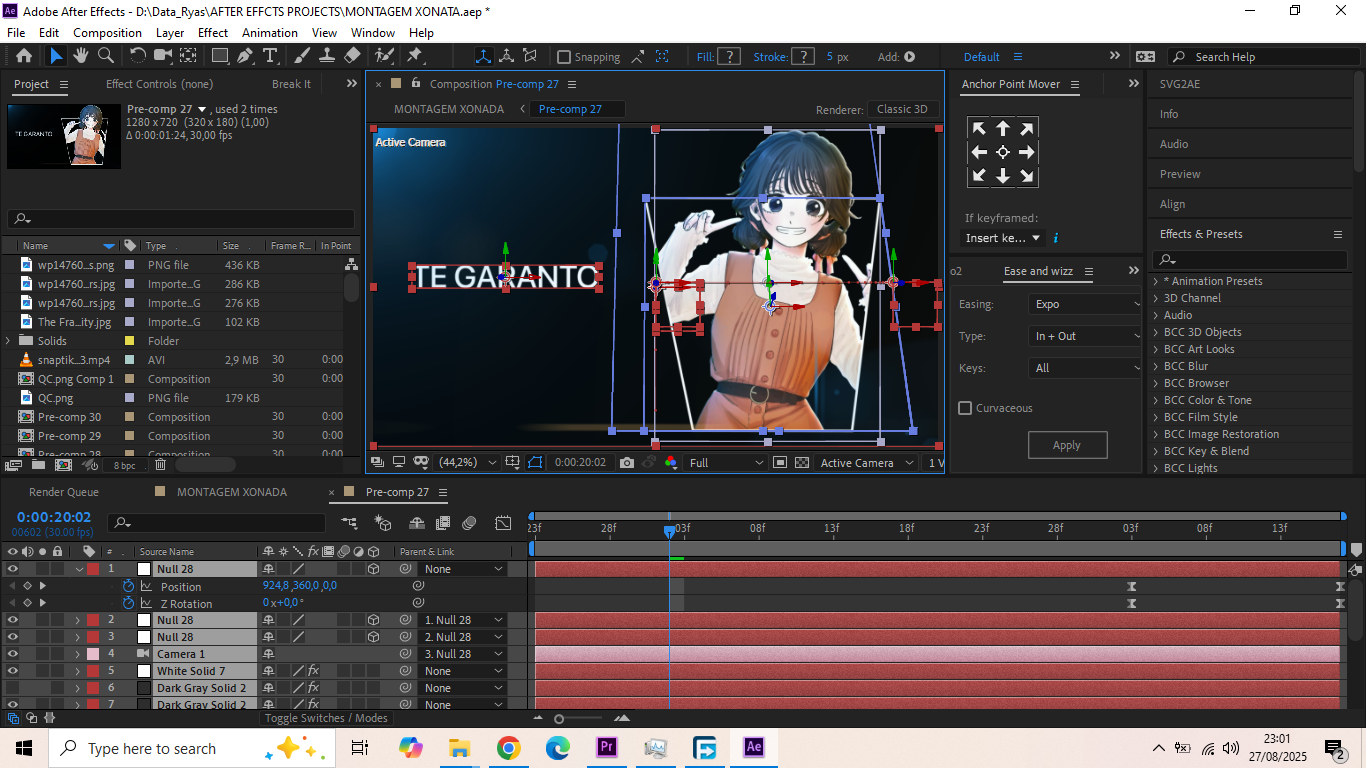Screen dimensions: 1366x768
Task: Pick the Hand tool
Action: coord(81,56)
